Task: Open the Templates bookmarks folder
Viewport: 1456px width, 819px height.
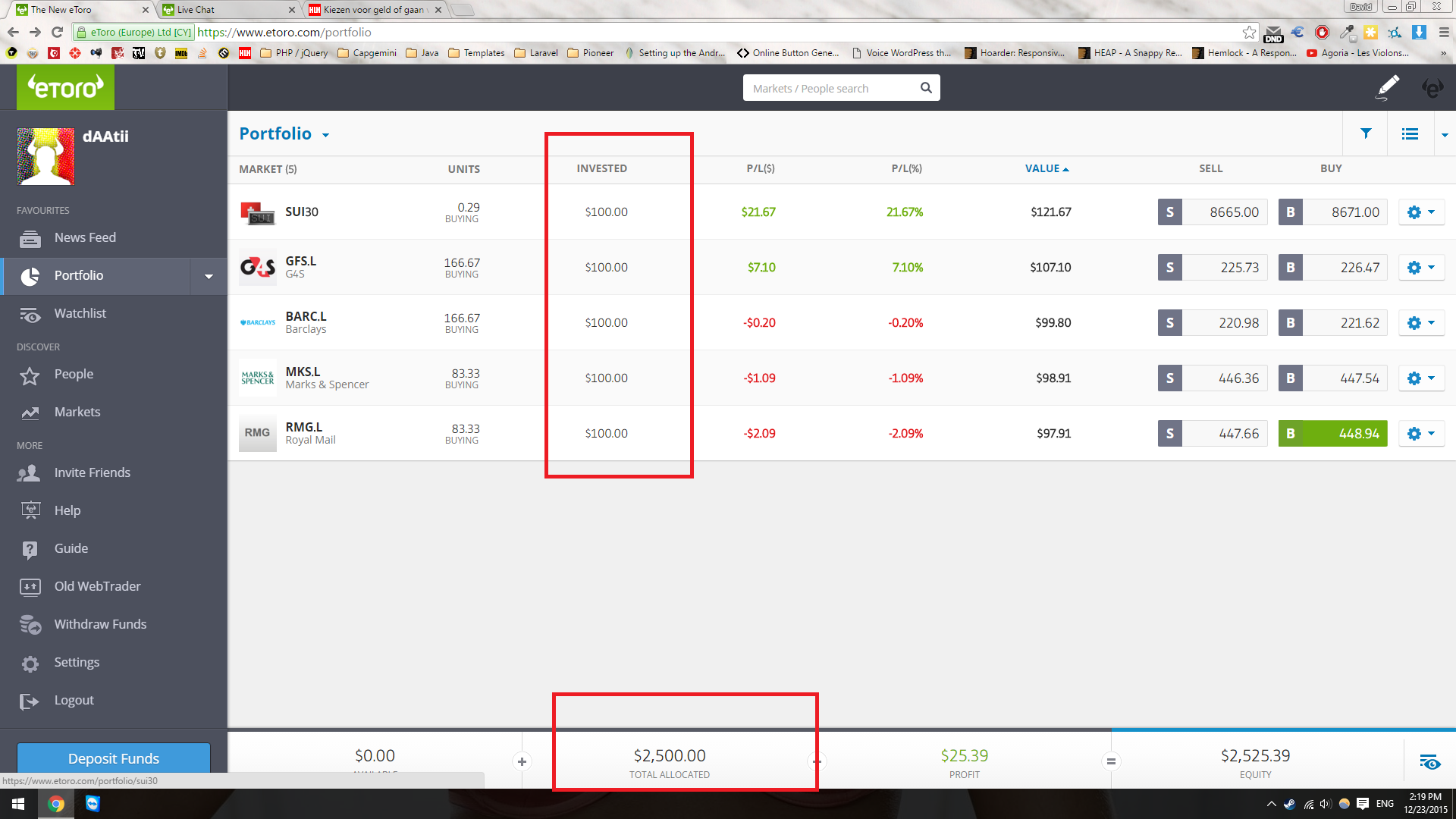Action: 476,53
